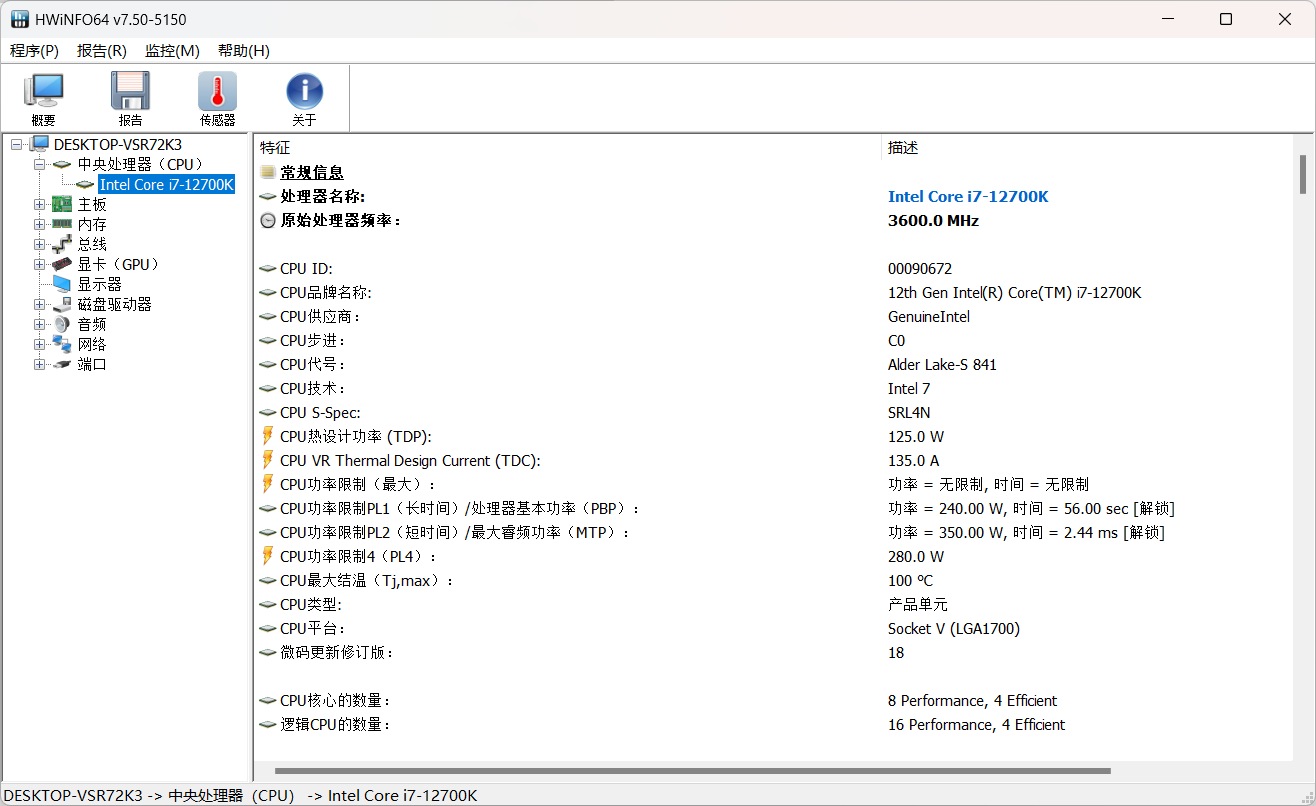
Task: Open the 帮助(H) menu
Action: coord(244,51)
